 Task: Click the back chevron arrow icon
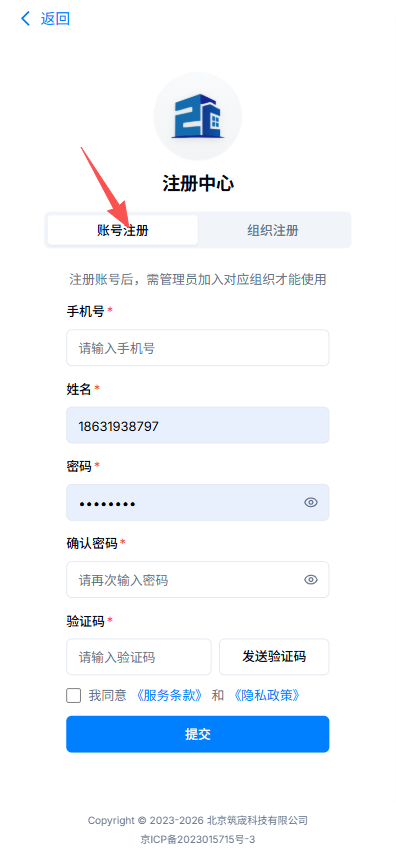point(25,19)
